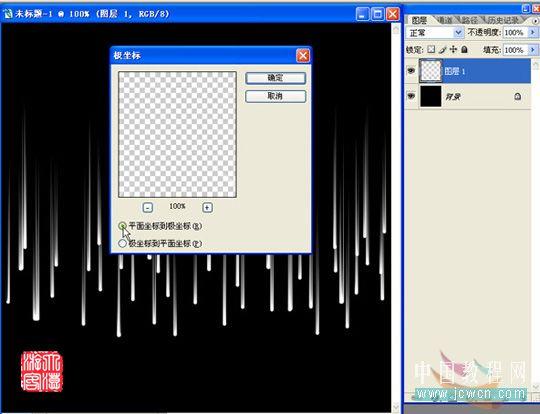Select 极坐标到平面坐标 radio option
This screenshot has width=540, height=414.
pos(122,244)
